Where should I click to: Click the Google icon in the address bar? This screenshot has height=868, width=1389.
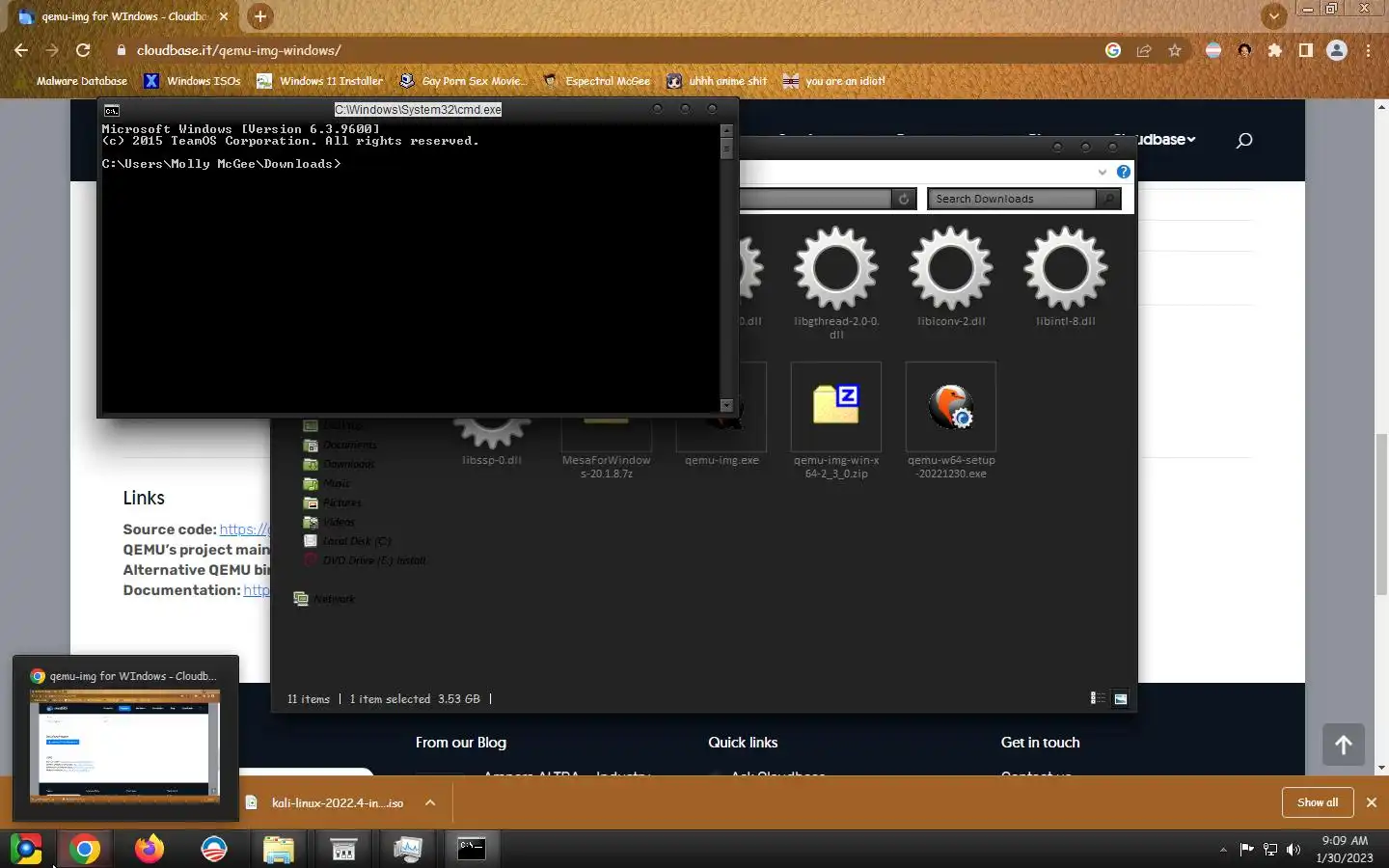pyautogui.click(x=1113, y=50)
